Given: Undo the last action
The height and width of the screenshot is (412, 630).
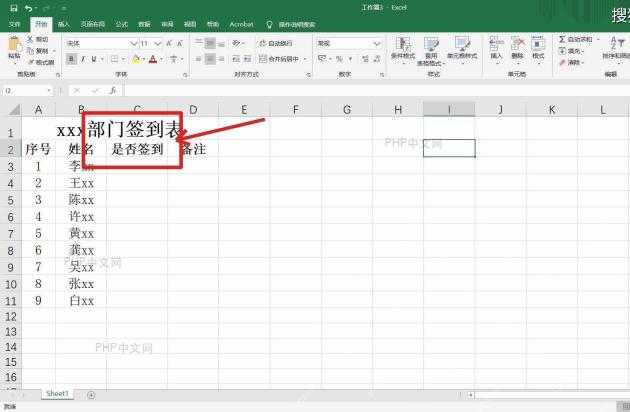Looking at the screenshot, I should [x=28, y=8].
